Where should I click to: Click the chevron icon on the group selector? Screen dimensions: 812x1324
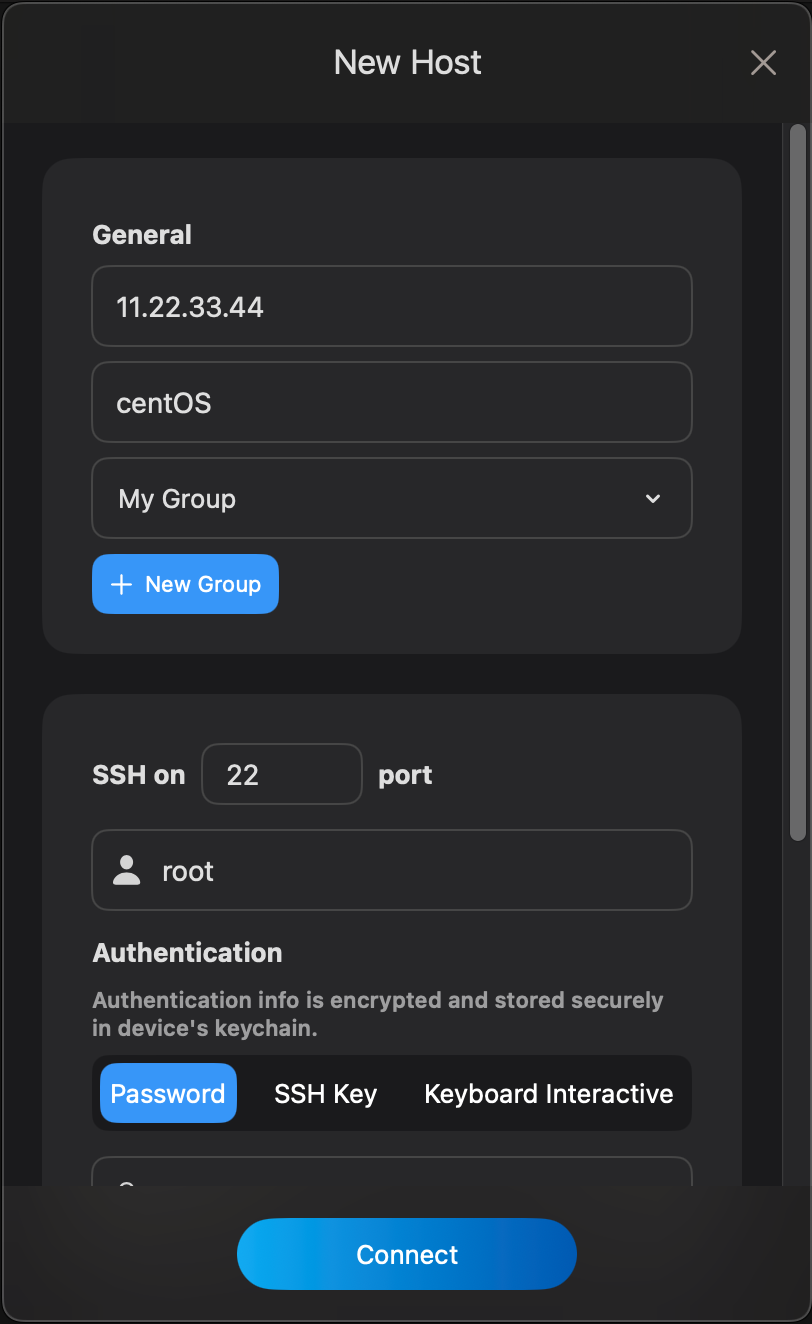(x=653, y=498)
